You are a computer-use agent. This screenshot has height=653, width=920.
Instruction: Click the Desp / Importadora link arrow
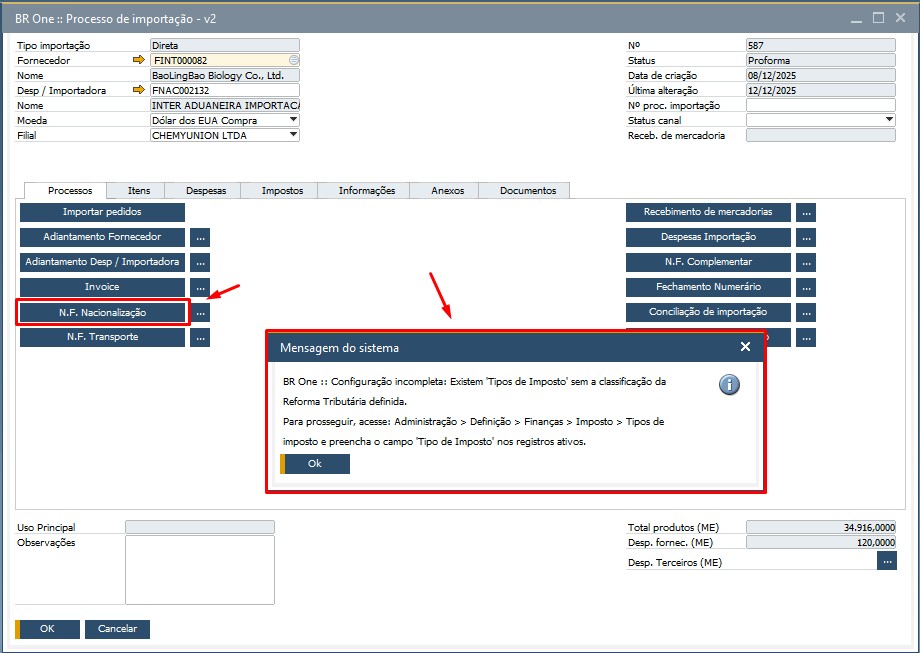click(x=139, y=90)
